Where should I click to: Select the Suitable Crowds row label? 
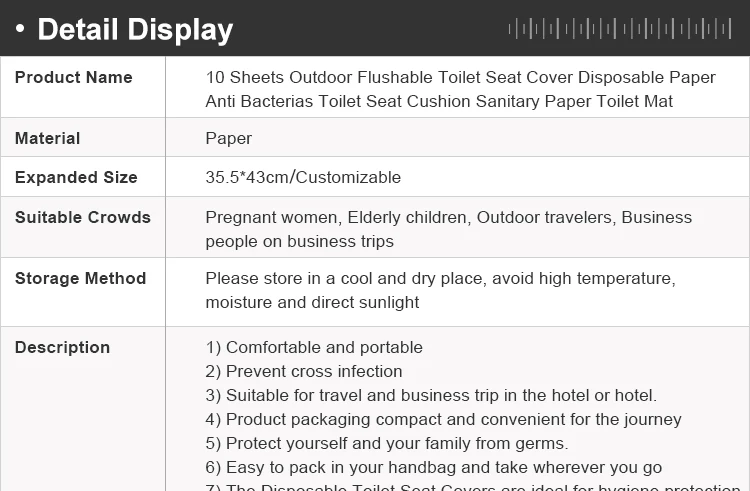click(82, 218)
